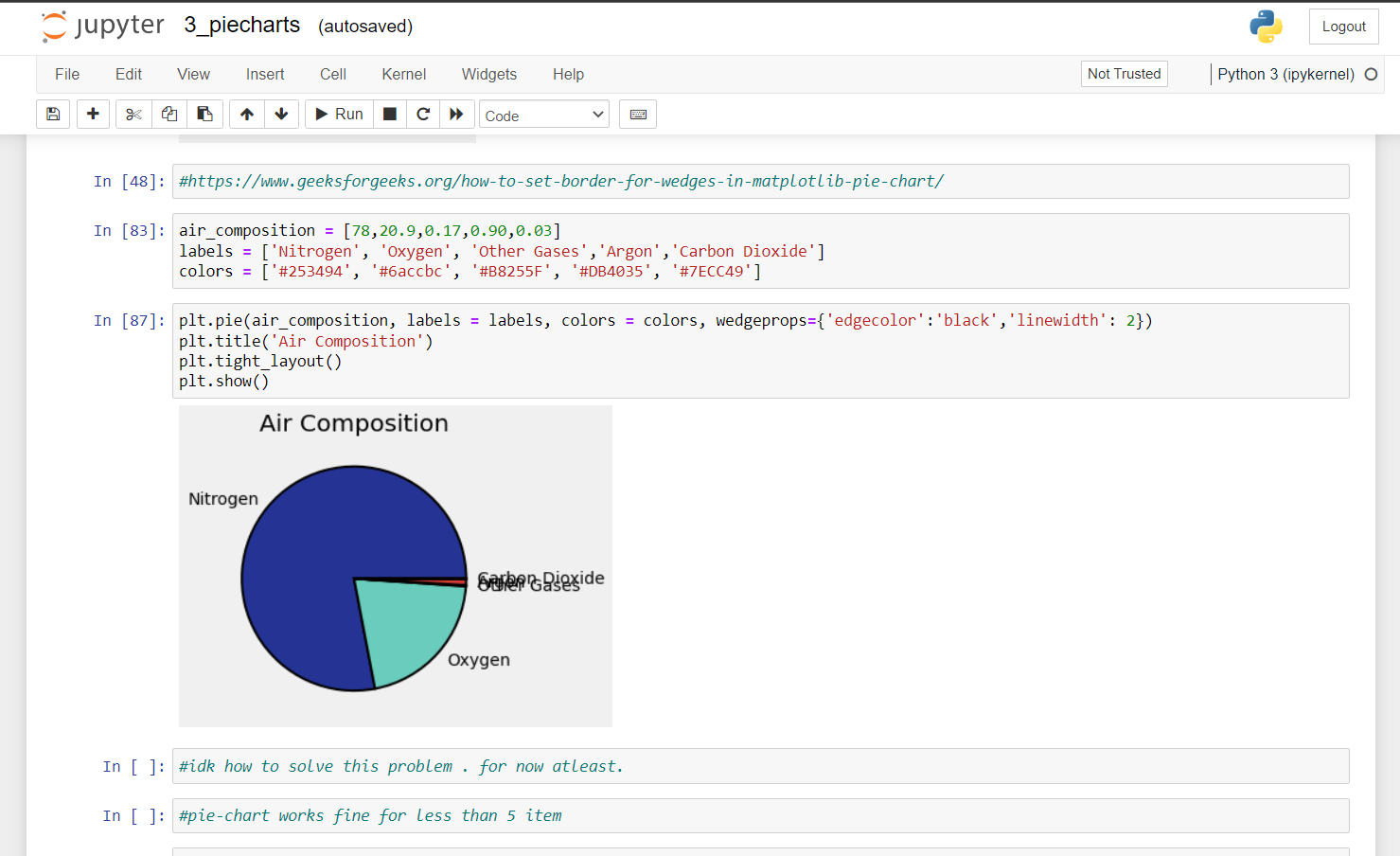Copy the selected cell using copy icon
This screenshot has height=856, width=1400.
[169, 114]
